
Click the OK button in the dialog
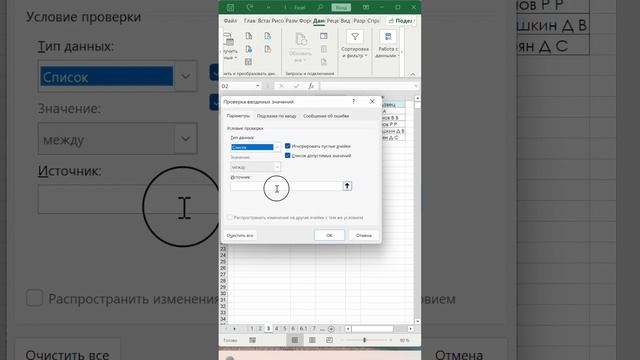329,235
